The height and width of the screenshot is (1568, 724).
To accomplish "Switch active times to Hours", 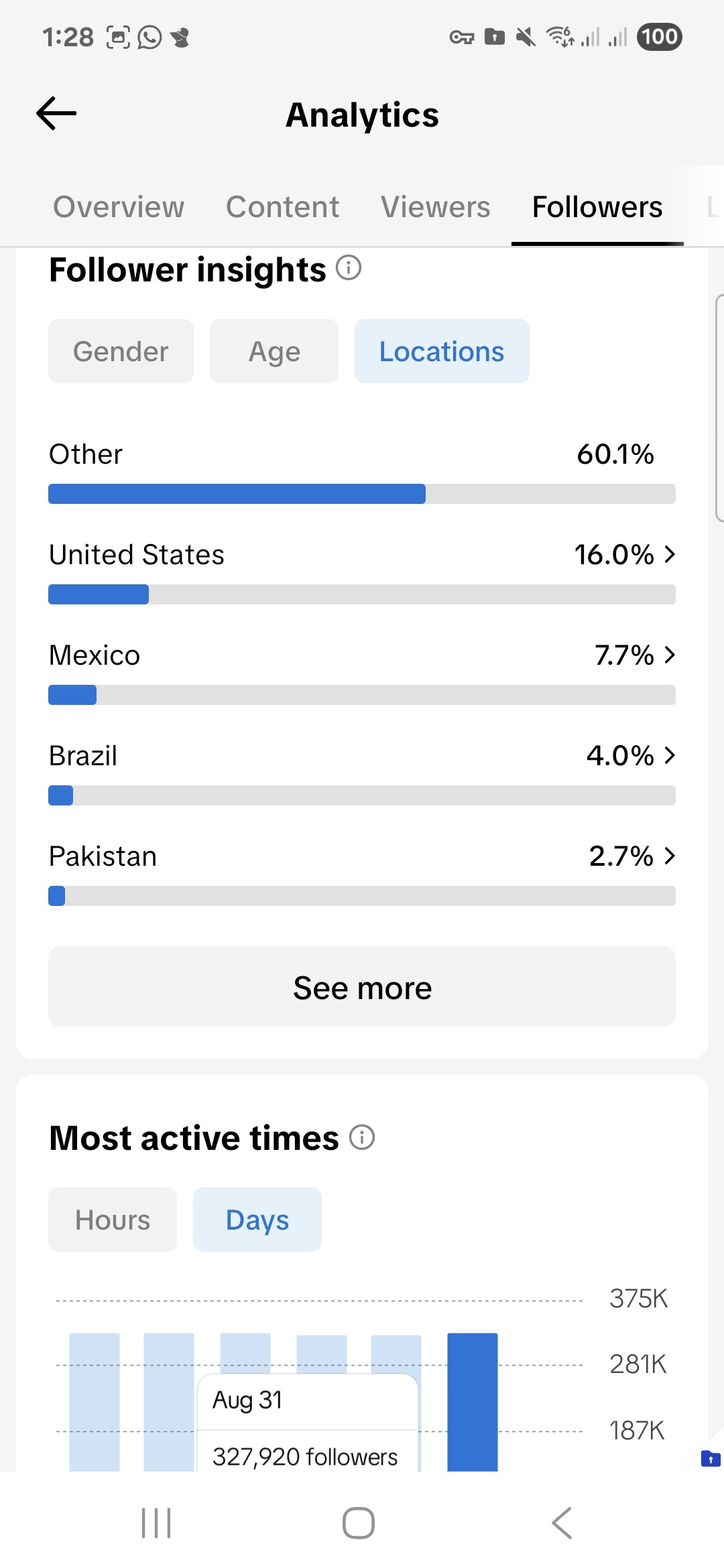I will 113,1220.
